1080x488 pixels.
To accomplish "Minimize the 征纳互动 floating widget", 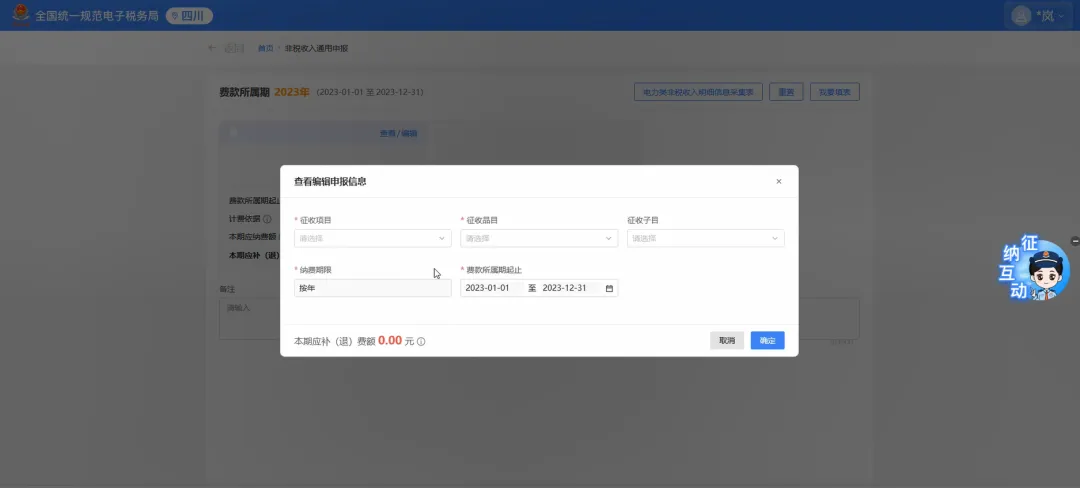I will tap(1074, 241).
